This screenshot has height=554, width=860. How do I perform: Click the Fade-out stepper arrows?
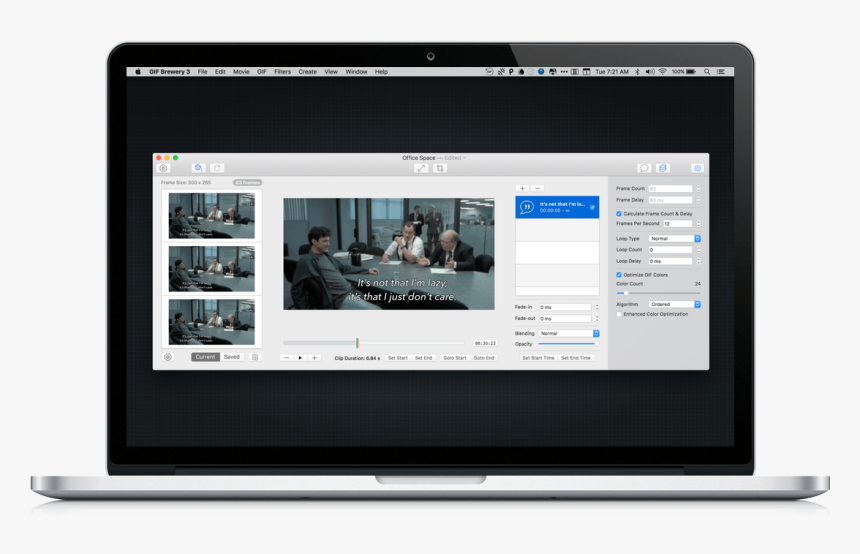(x=597, y=319)
